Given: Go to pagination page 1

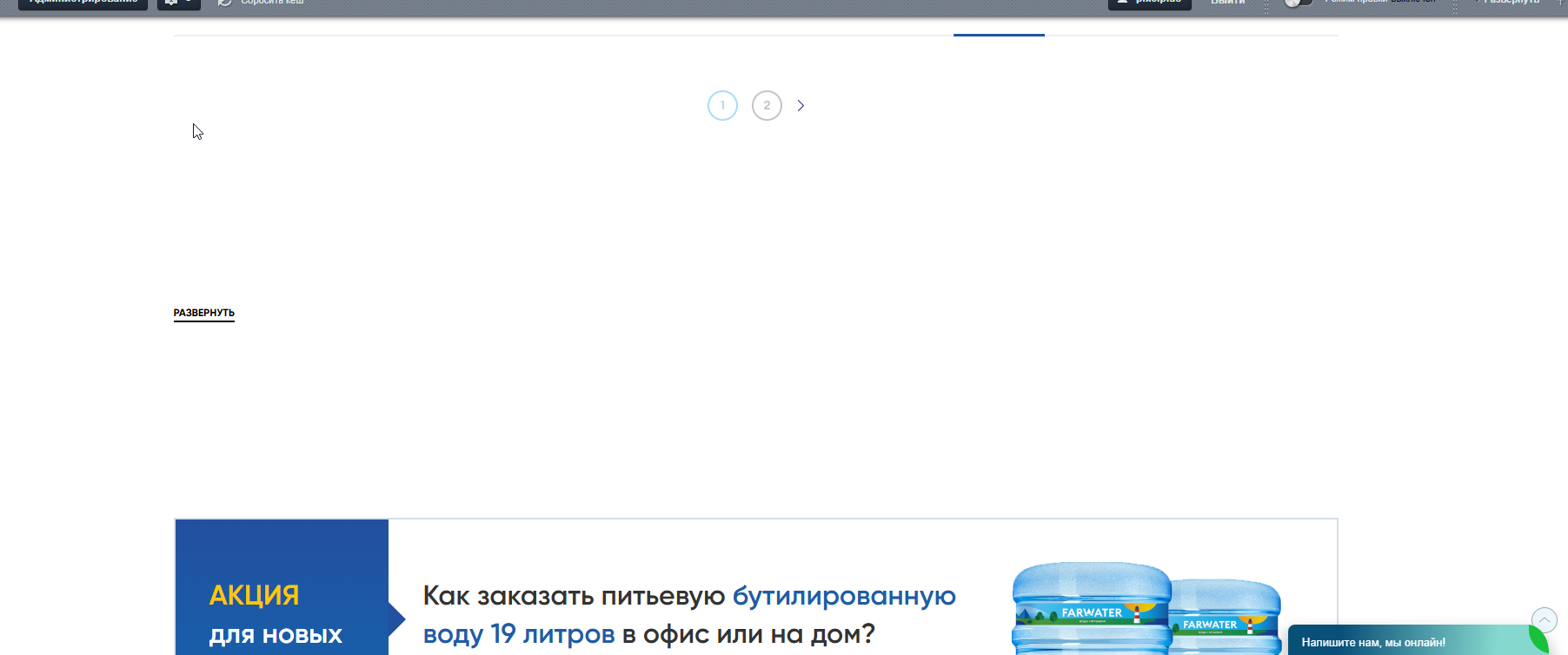Looking at the screenshot, I should pyautogui.click(x=722, y=105).
